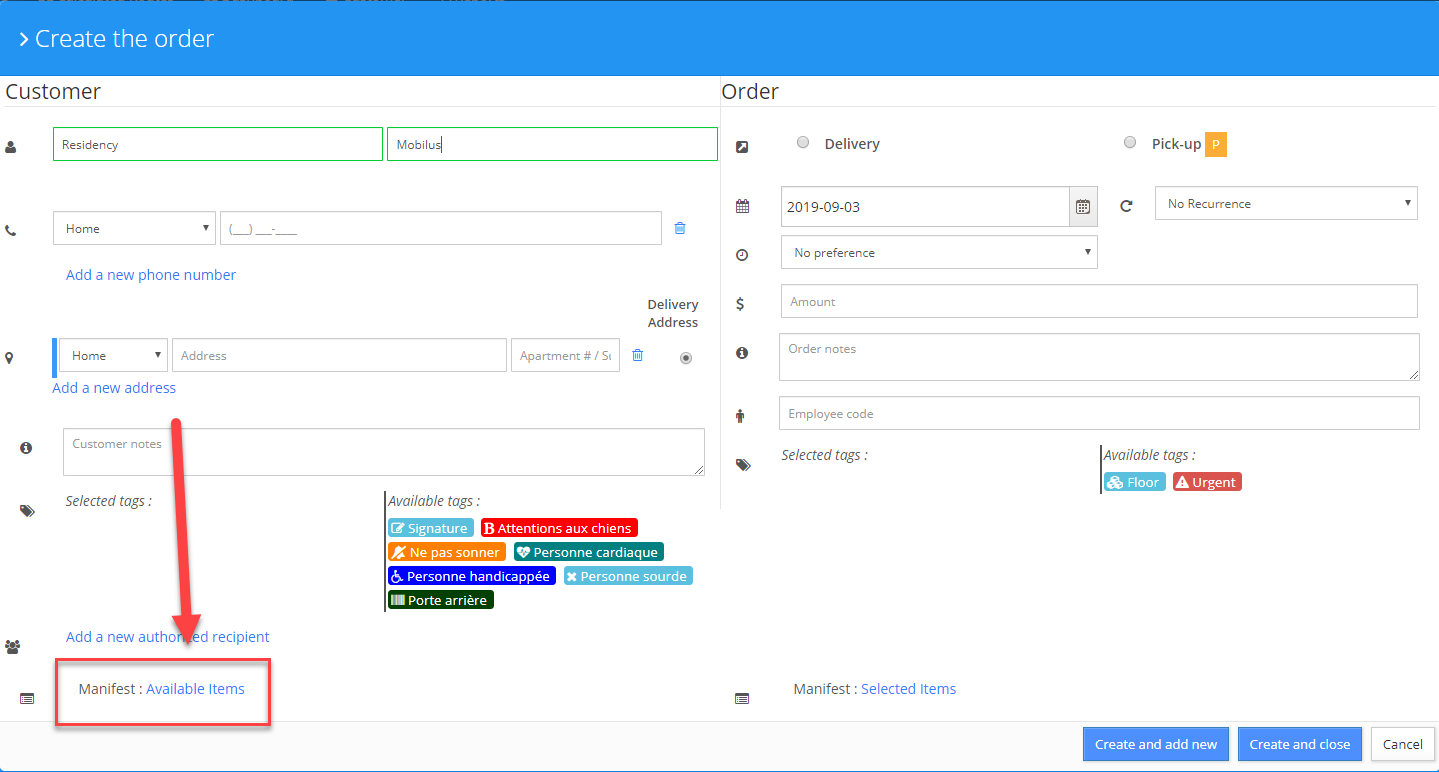Click the phone icon in Customer section
1439x772 pixels.
pos(11,230)
